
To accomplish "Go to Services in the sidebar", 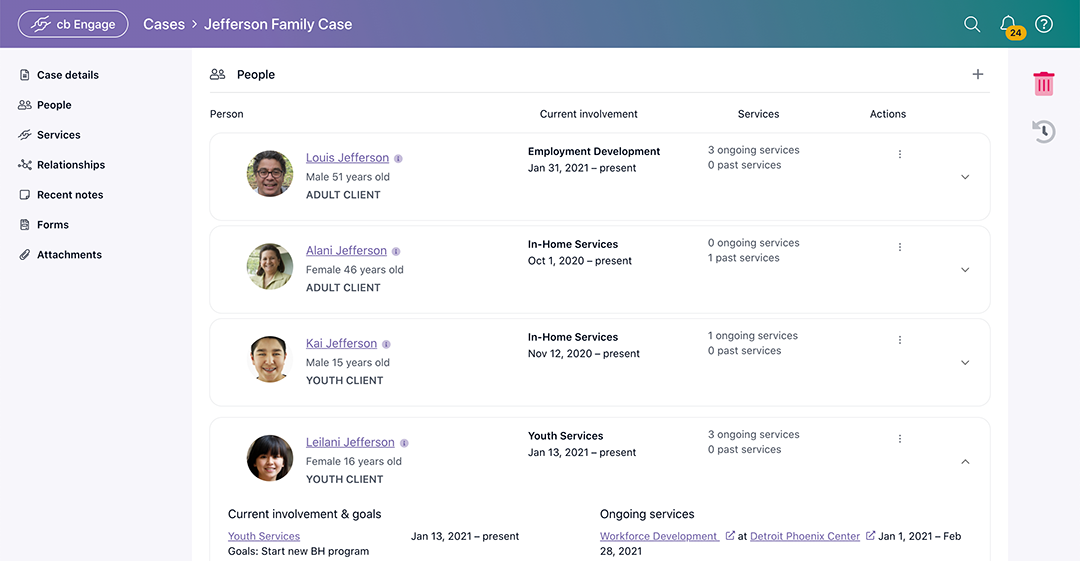I will [x=58, y=135].
